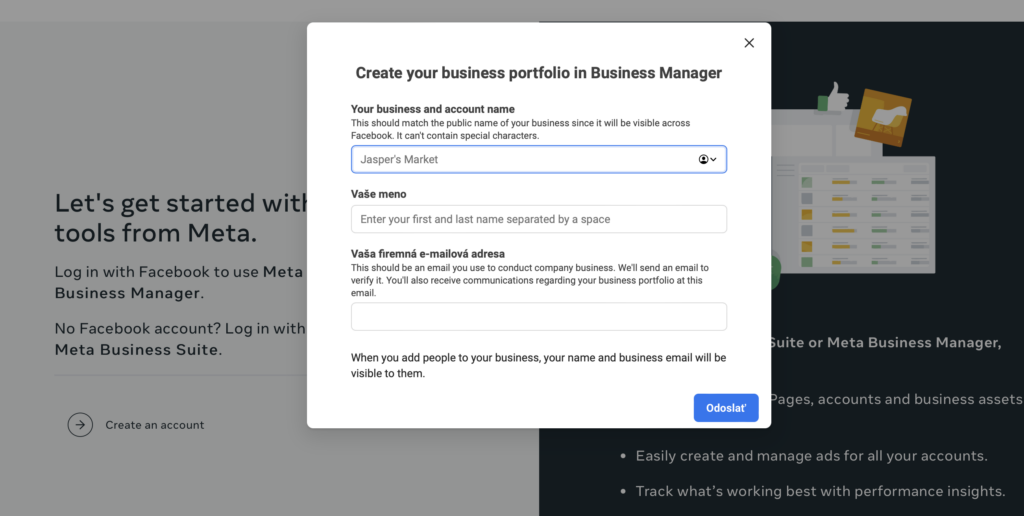Close the business portfolio dialog

tap(749, 43)
